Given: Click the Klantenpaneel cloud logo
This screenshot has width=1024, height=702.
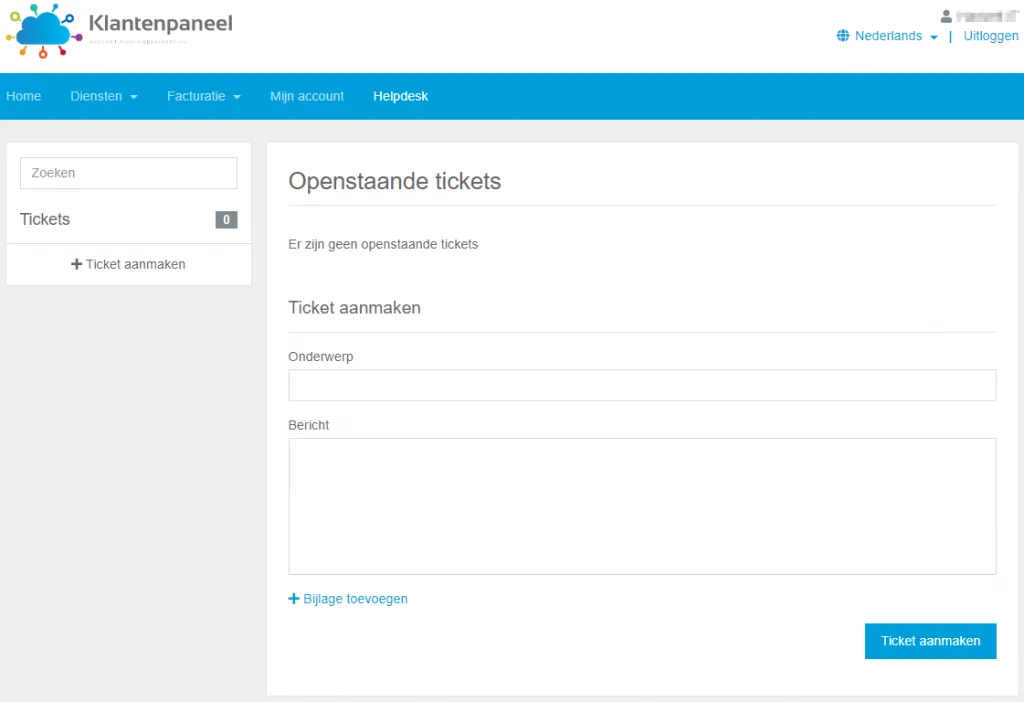Looking at the screenshot, I should point(44,31).
